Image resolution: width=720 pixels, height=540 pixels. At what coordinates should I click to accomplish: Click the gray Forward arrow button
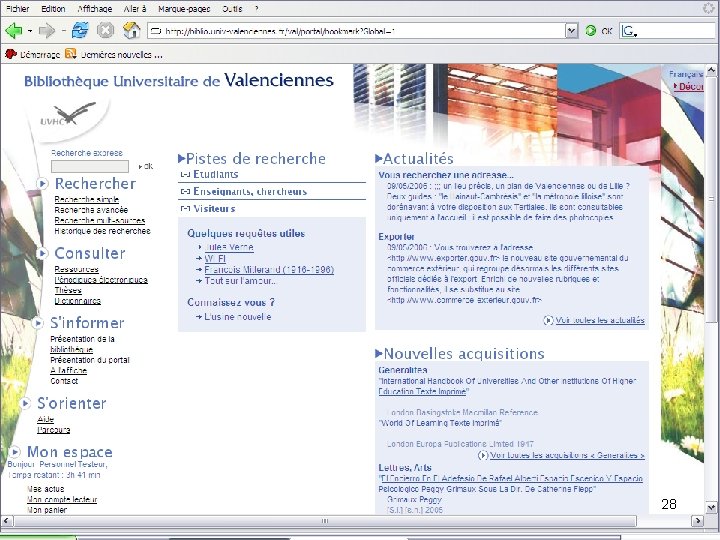tap(46, 31)
